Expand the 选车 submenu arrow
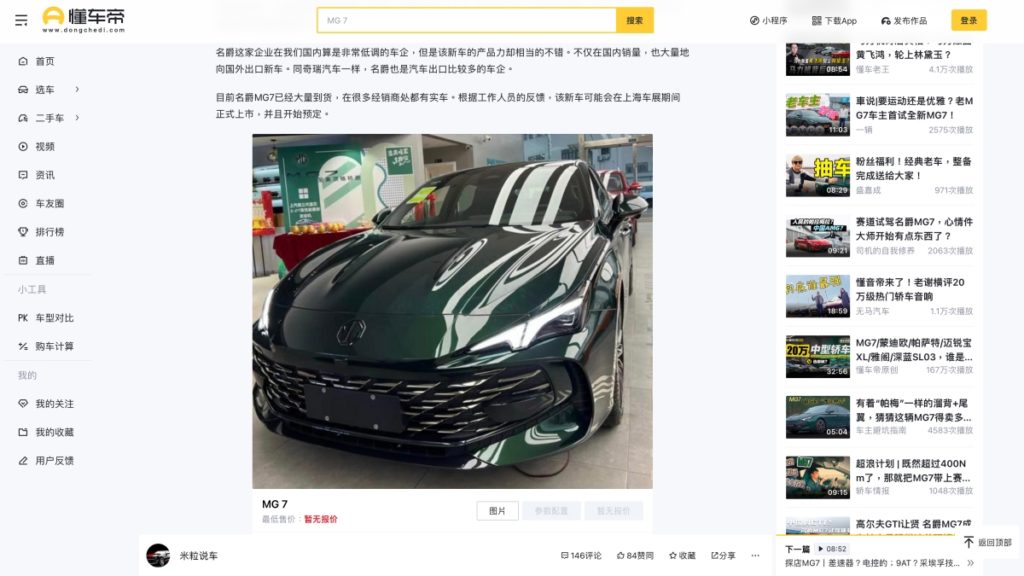 pyautogui.click(x=77, y=89)
